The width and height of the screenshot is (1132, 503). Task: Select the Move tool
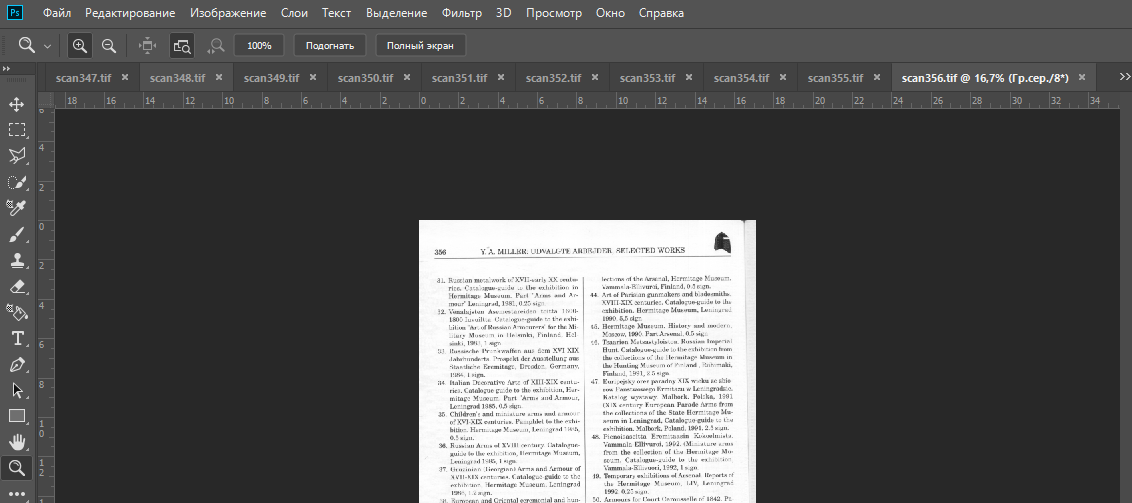coord(17,104)
